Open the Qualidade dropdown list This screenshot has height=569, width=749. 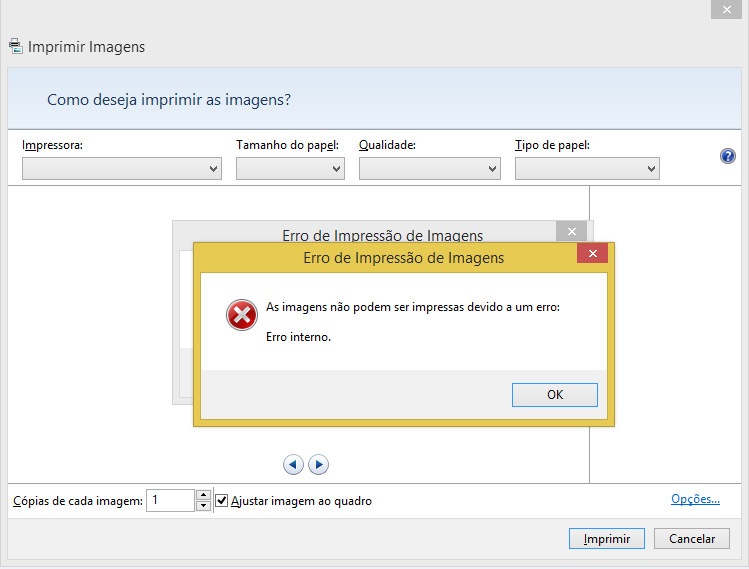(x=430, y=169)
